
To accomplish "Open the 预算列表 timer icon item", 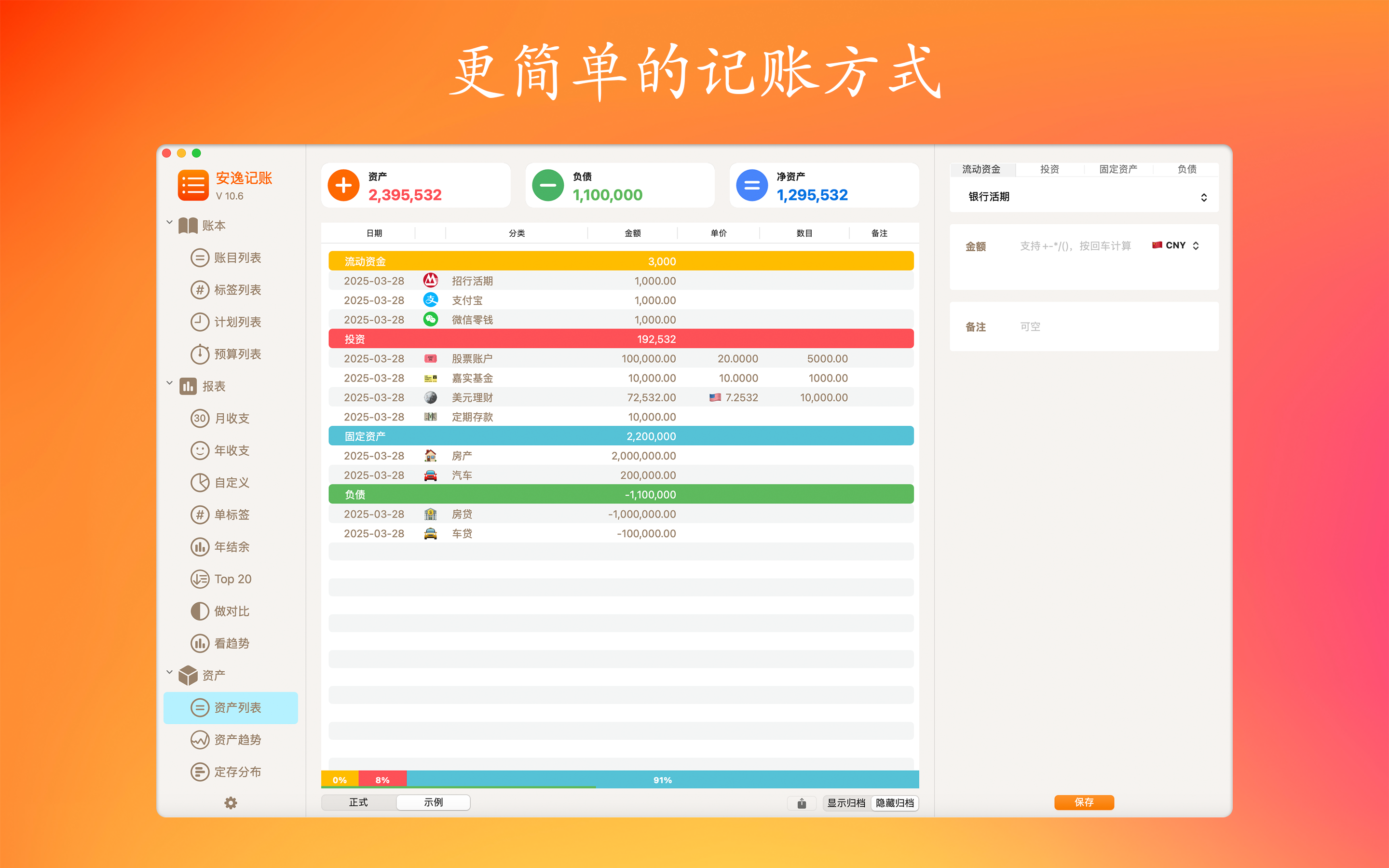I will (231, 354).
